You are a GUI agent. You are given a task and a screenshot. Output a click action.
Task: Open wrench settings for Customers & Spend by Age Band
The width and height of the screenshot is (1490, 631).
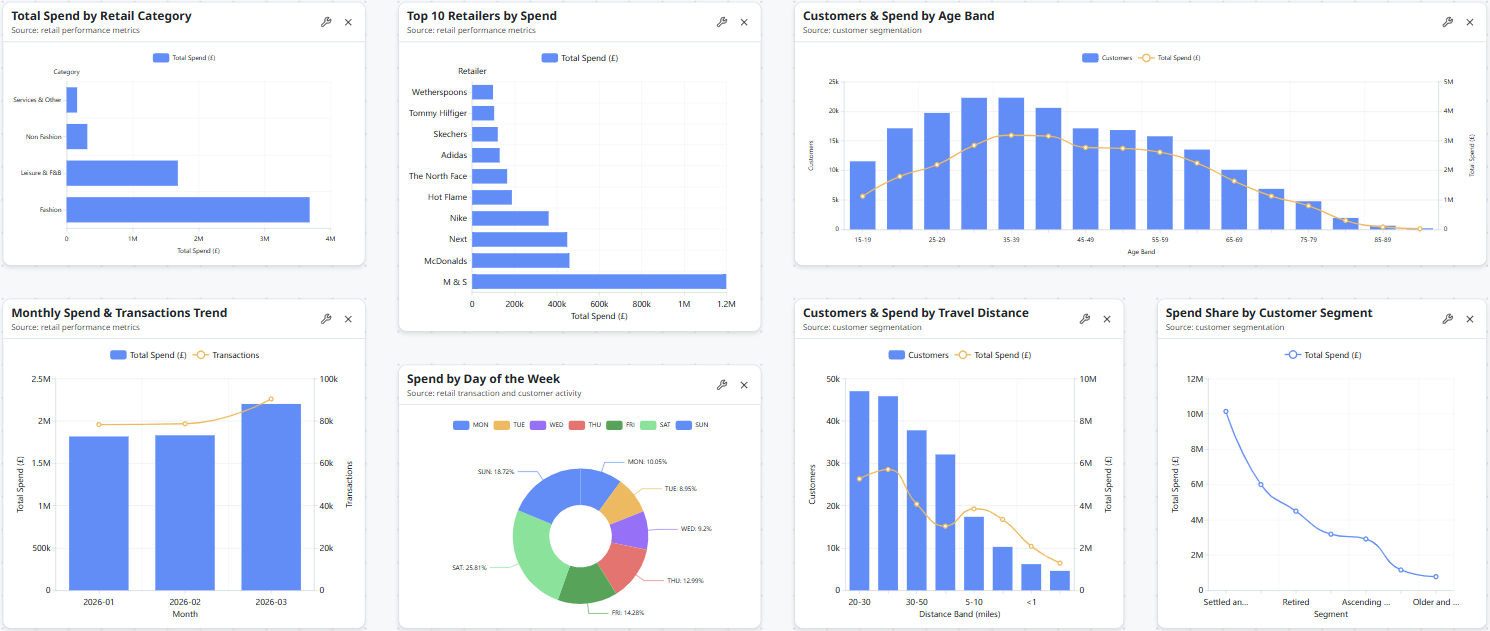[1447, 22]
